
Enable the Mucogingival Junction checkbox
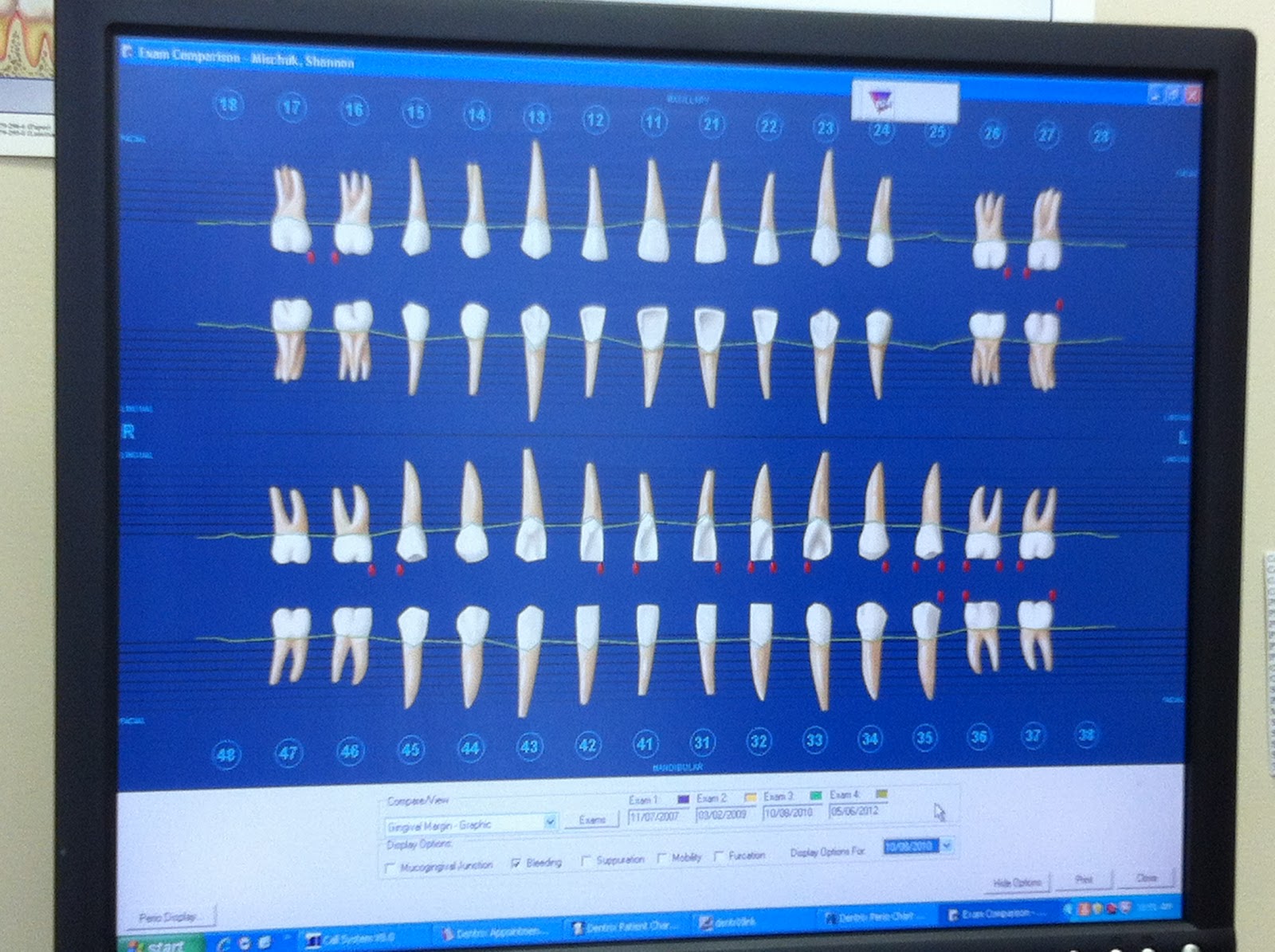[x=390, y=868]
